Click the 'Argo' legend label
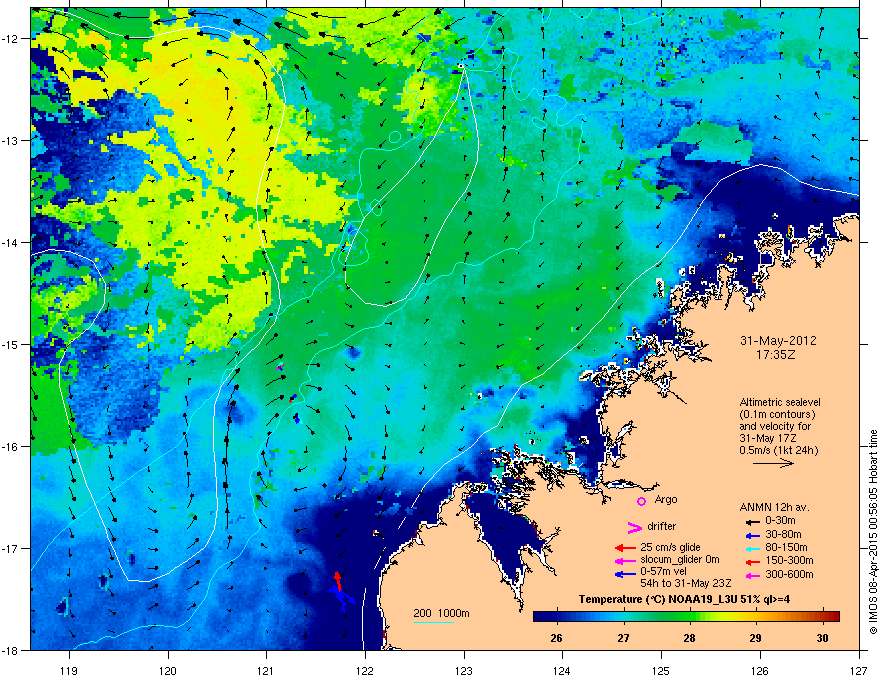This screenshot has height=680, width=880. [666, 499]
